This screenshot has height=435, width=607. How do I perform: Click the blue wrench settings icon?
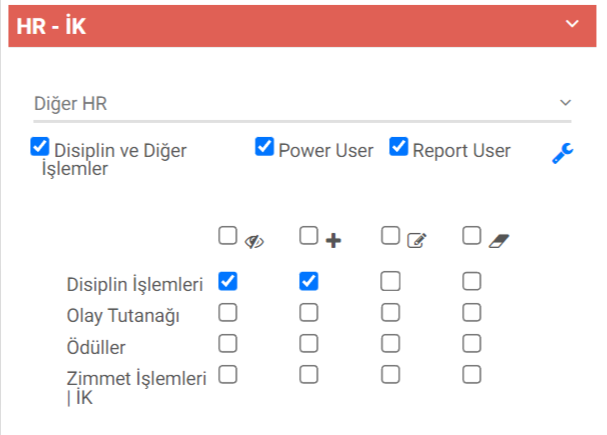tap(563, 154)
